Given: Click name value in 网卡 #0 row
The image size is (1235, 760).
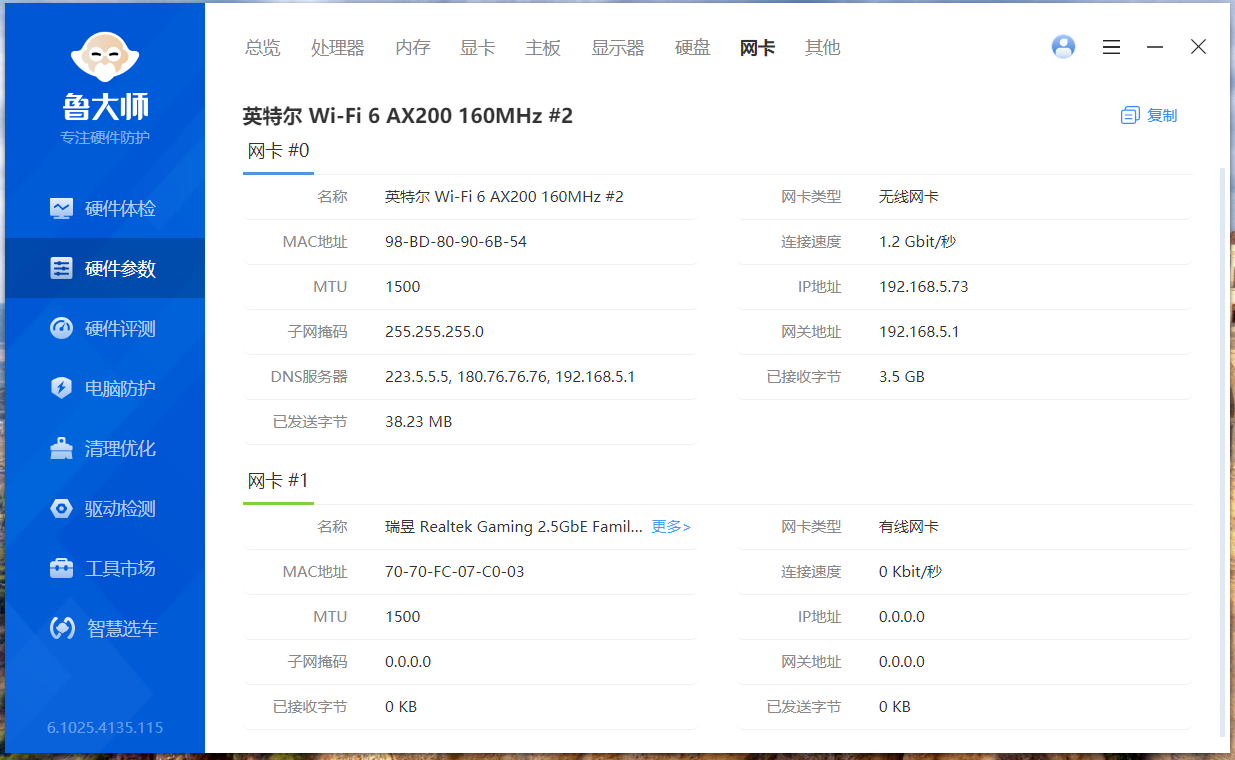Looking at the screenshot, I should pyautogui.click(x=504, y=196).
